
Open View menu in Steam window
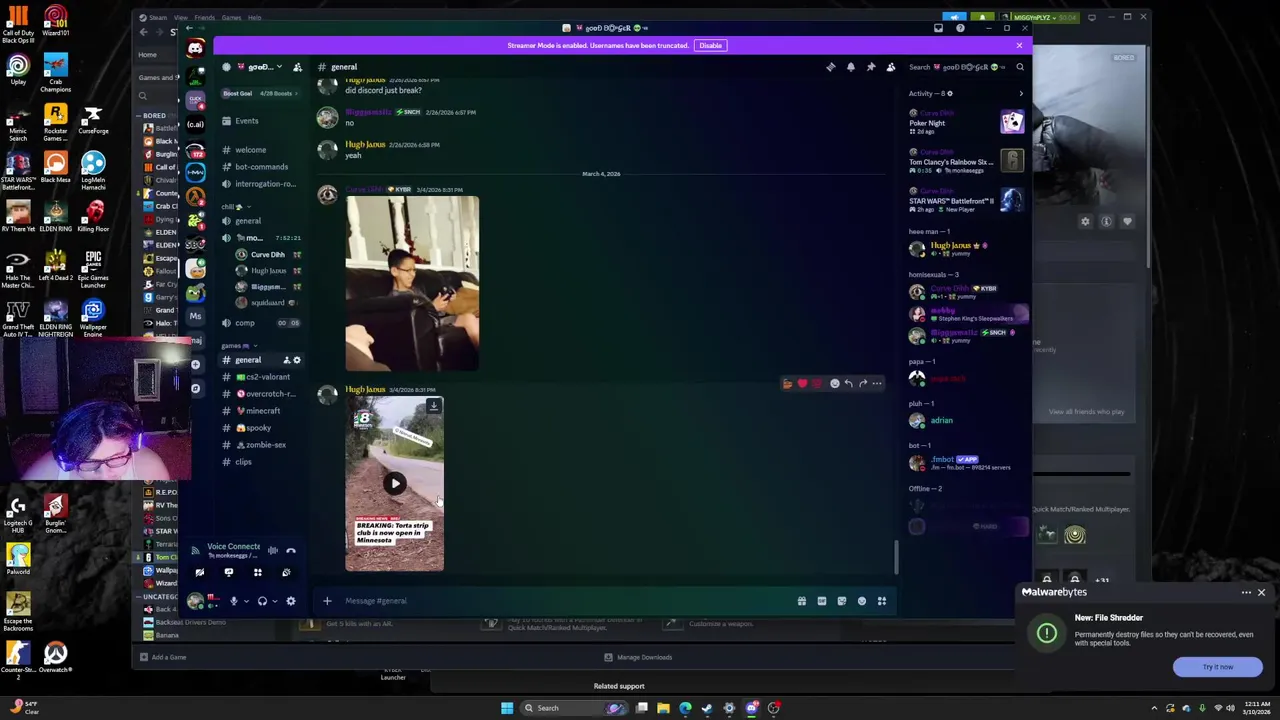[x=181, y=17]
